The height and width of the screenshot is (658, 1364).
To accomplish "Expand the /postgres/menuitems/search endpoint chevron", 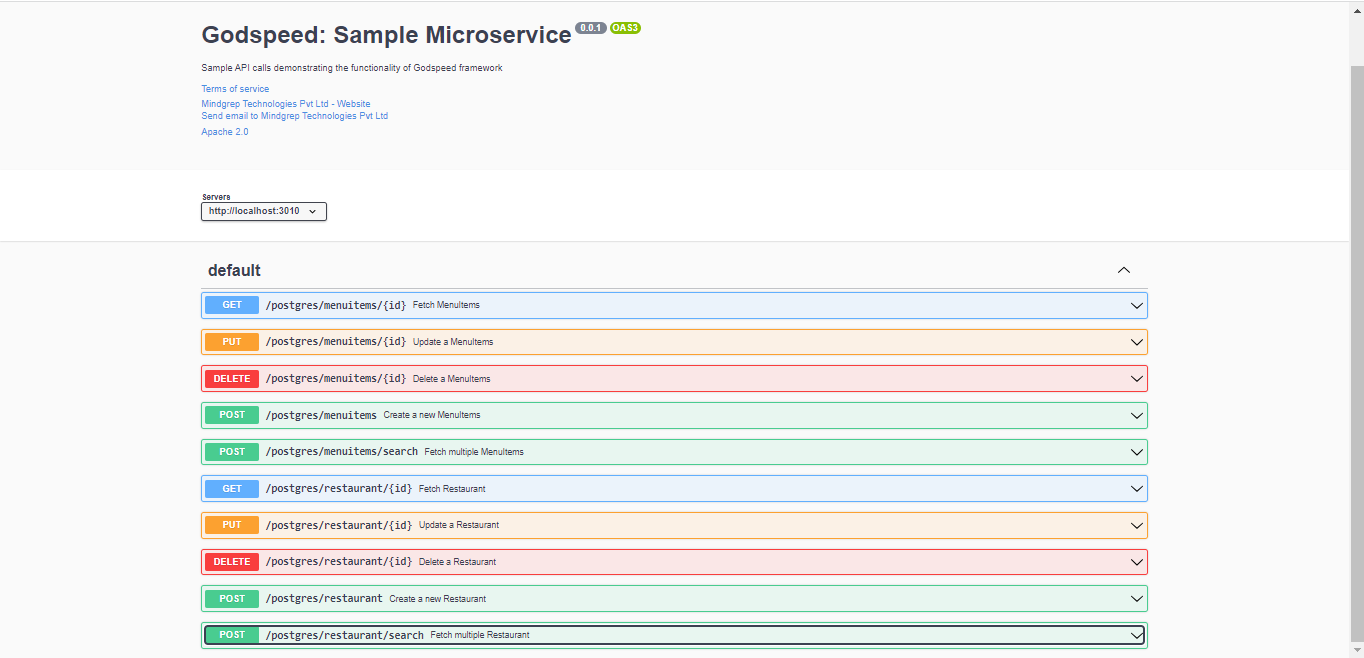I will (x=1136, y=451).
